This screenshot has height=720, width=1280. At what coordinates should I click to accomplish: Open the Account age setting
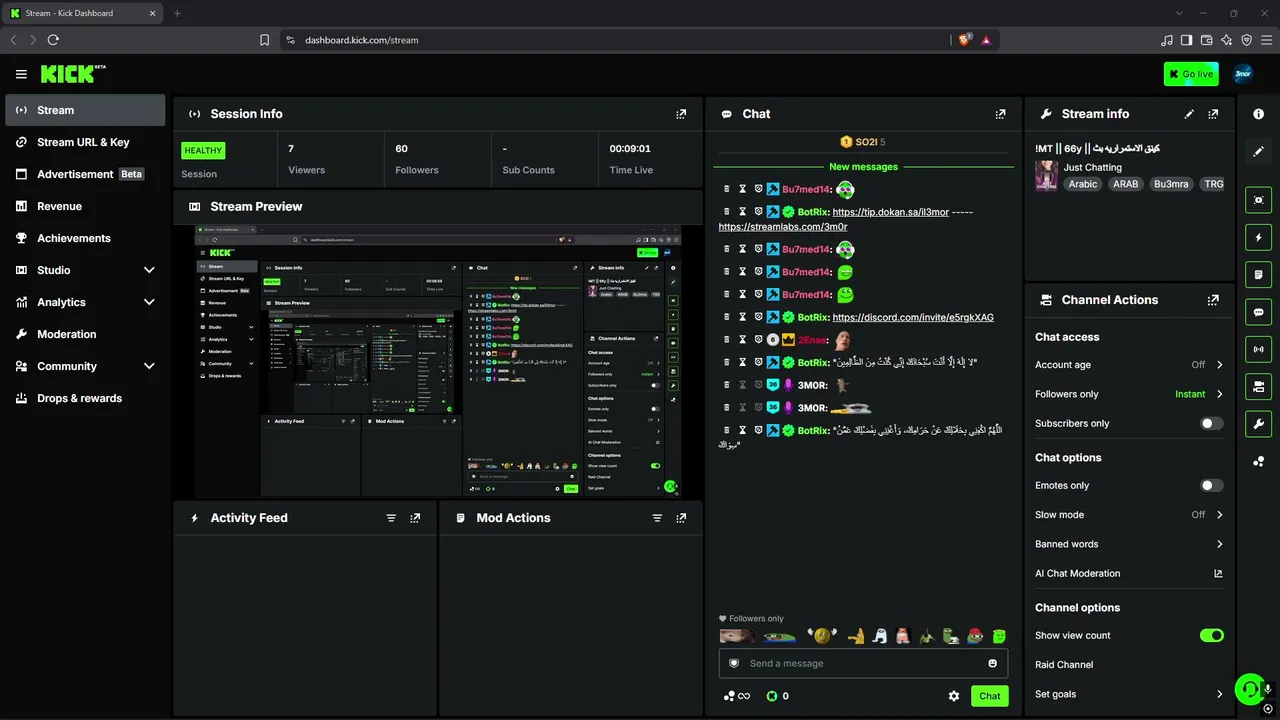1129,365
